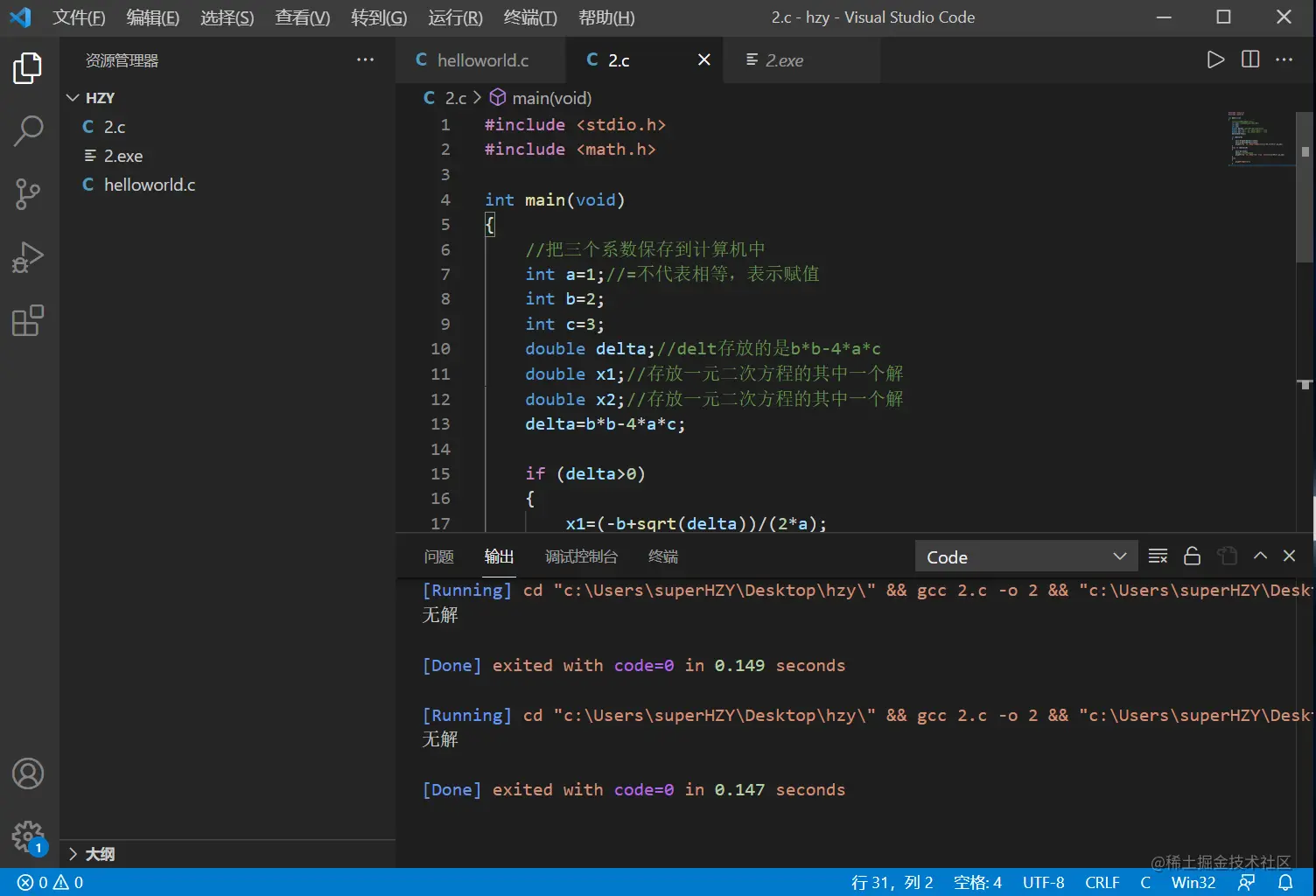Click the delta=b*b-4*a*c; code line
This screenshot has height=896, width=1316.
[605, 423]
